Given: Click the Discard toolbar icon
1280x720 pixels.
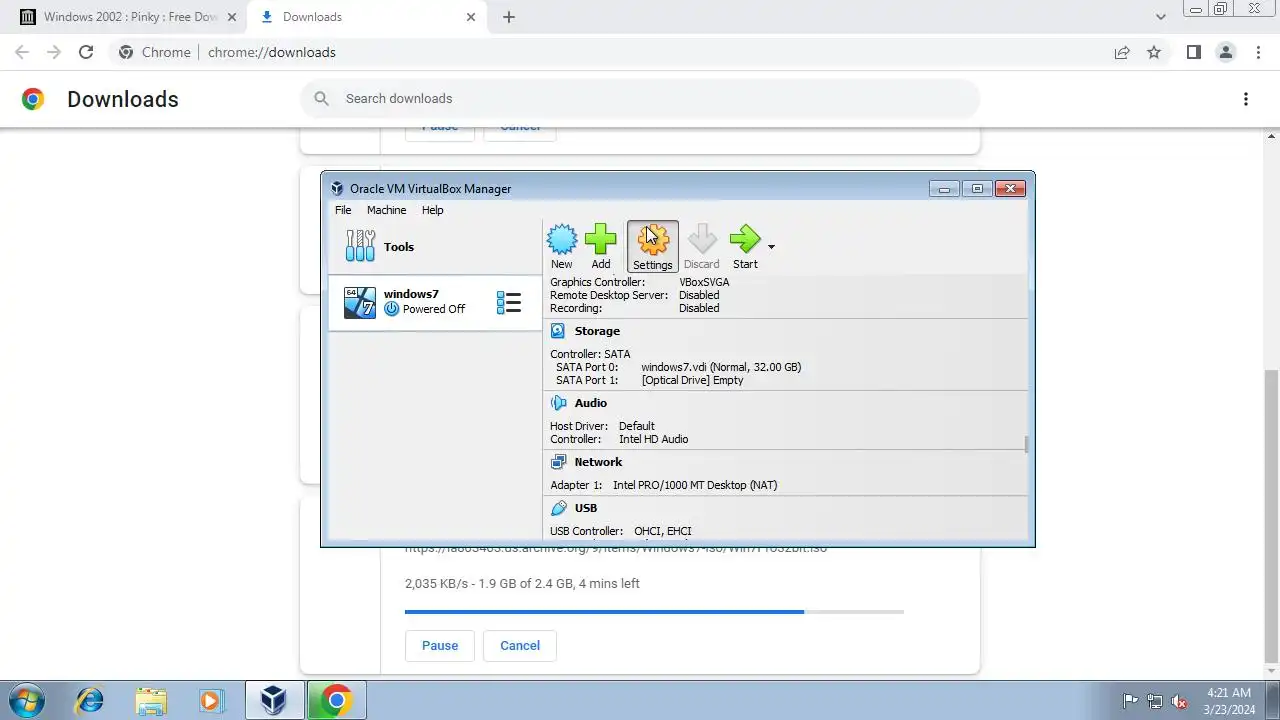Looking at the screenshot, I should pos(701,247).
